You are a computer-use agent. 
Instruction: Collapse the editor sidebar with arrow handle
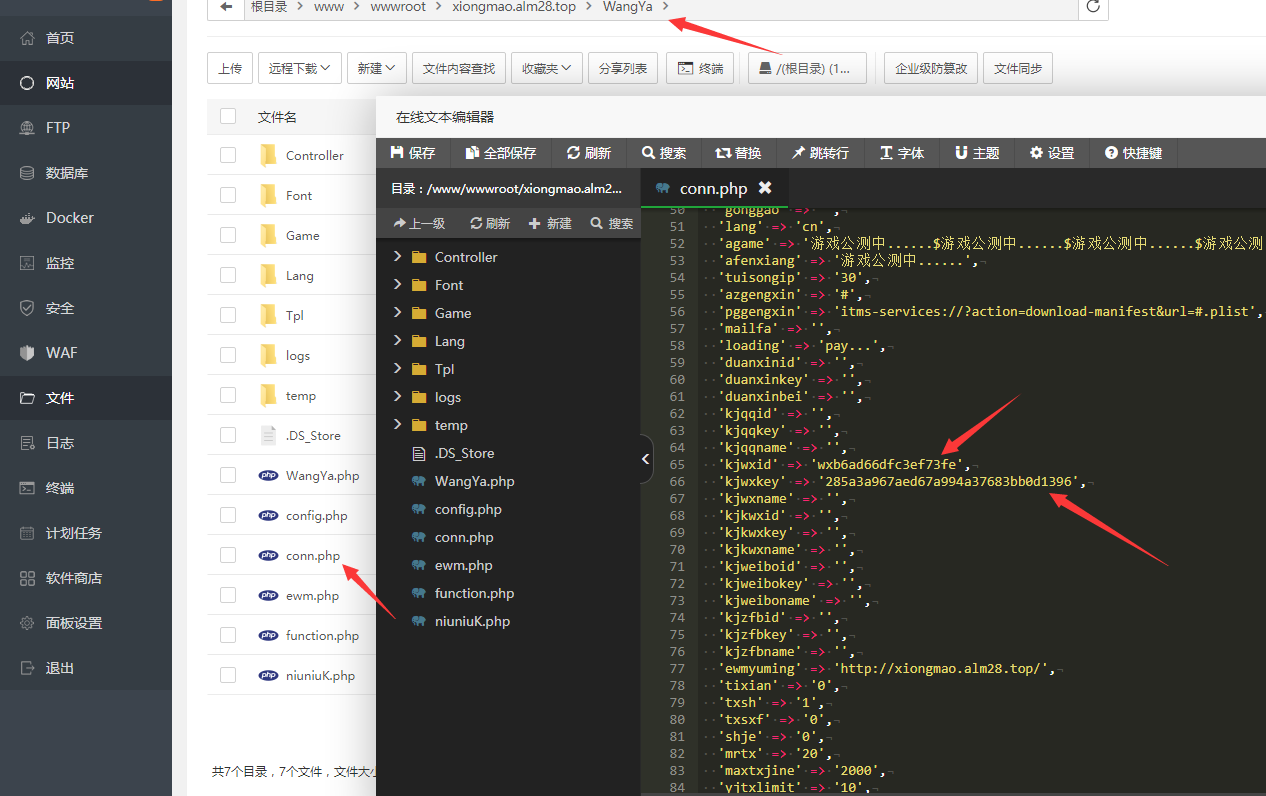(645, 459)
